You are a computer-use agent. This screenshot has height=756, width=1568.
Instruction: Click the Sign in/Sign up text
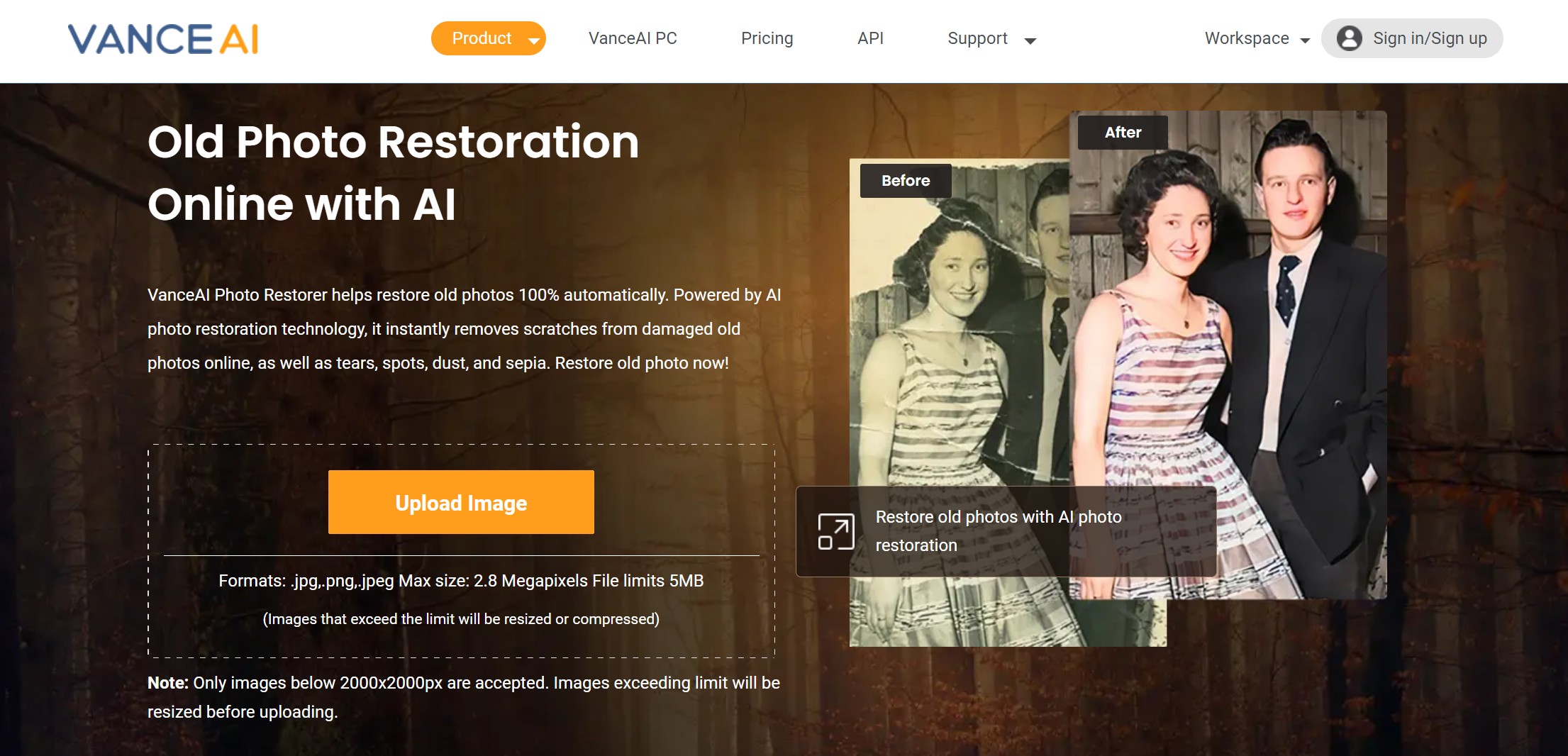[1430, 38]
